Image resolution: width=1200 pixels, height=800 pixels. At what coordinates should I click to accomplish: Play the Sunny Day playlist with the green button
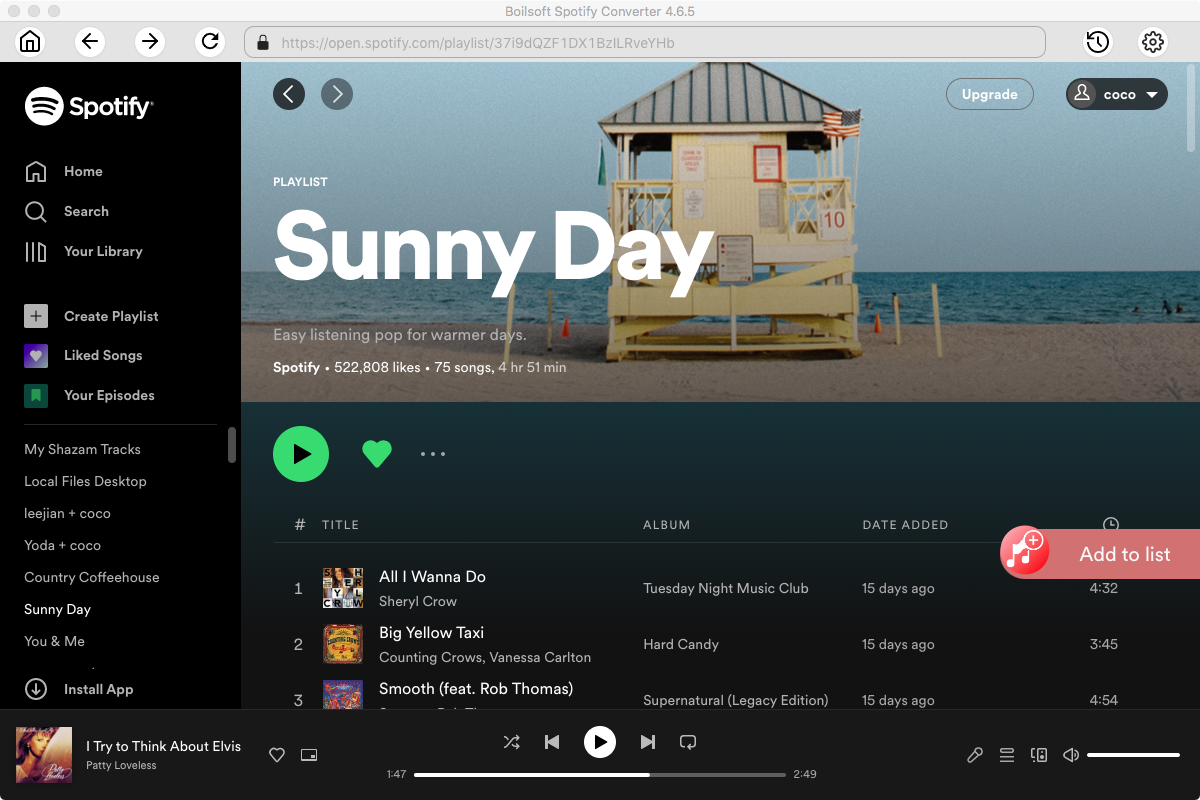pos(301,454)
